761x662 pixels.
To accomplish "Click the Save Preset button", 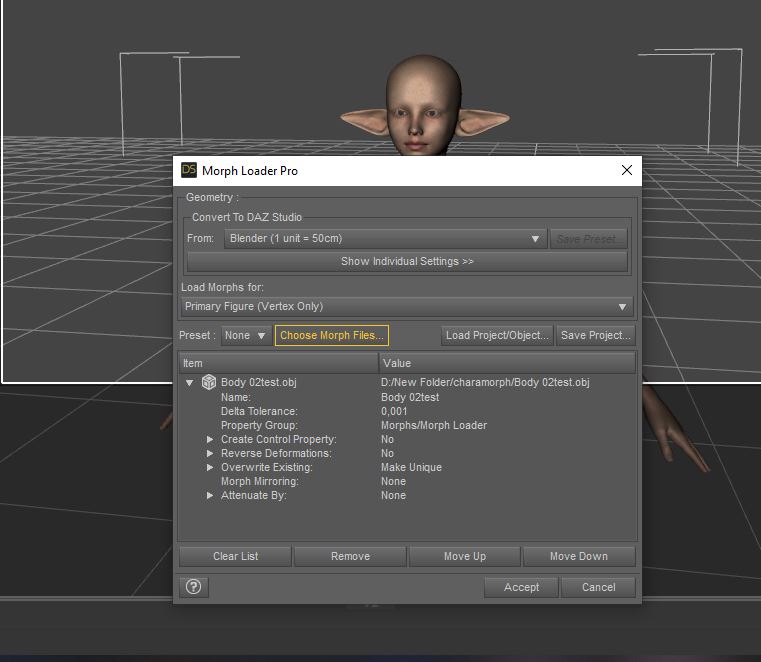I will point(588,239).
